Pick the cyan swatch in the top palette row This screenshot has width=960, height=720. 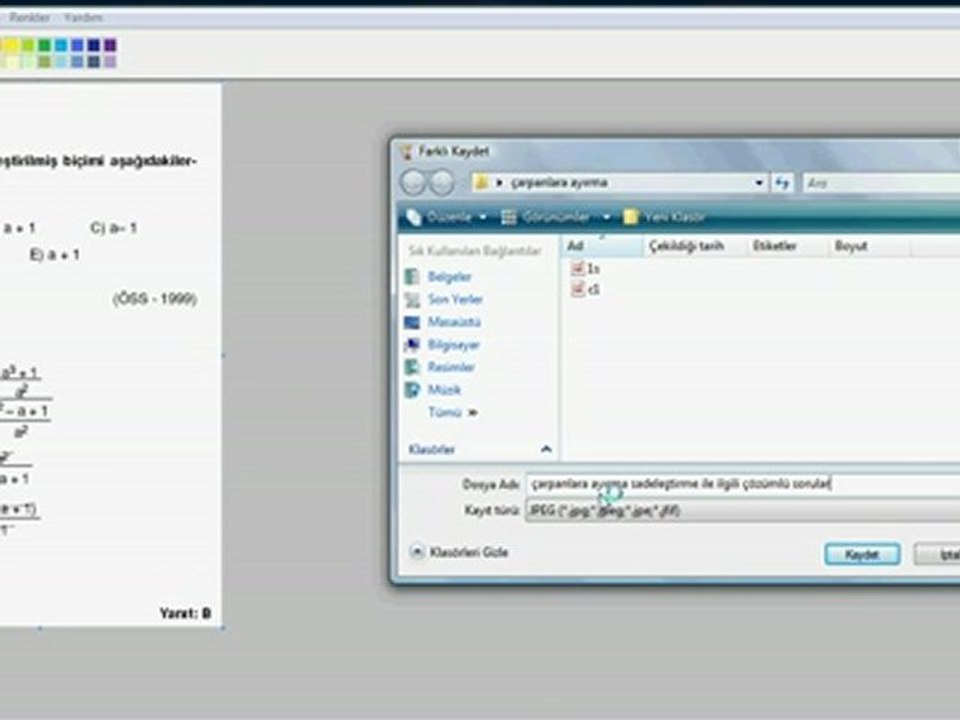[x=61, y=45]
